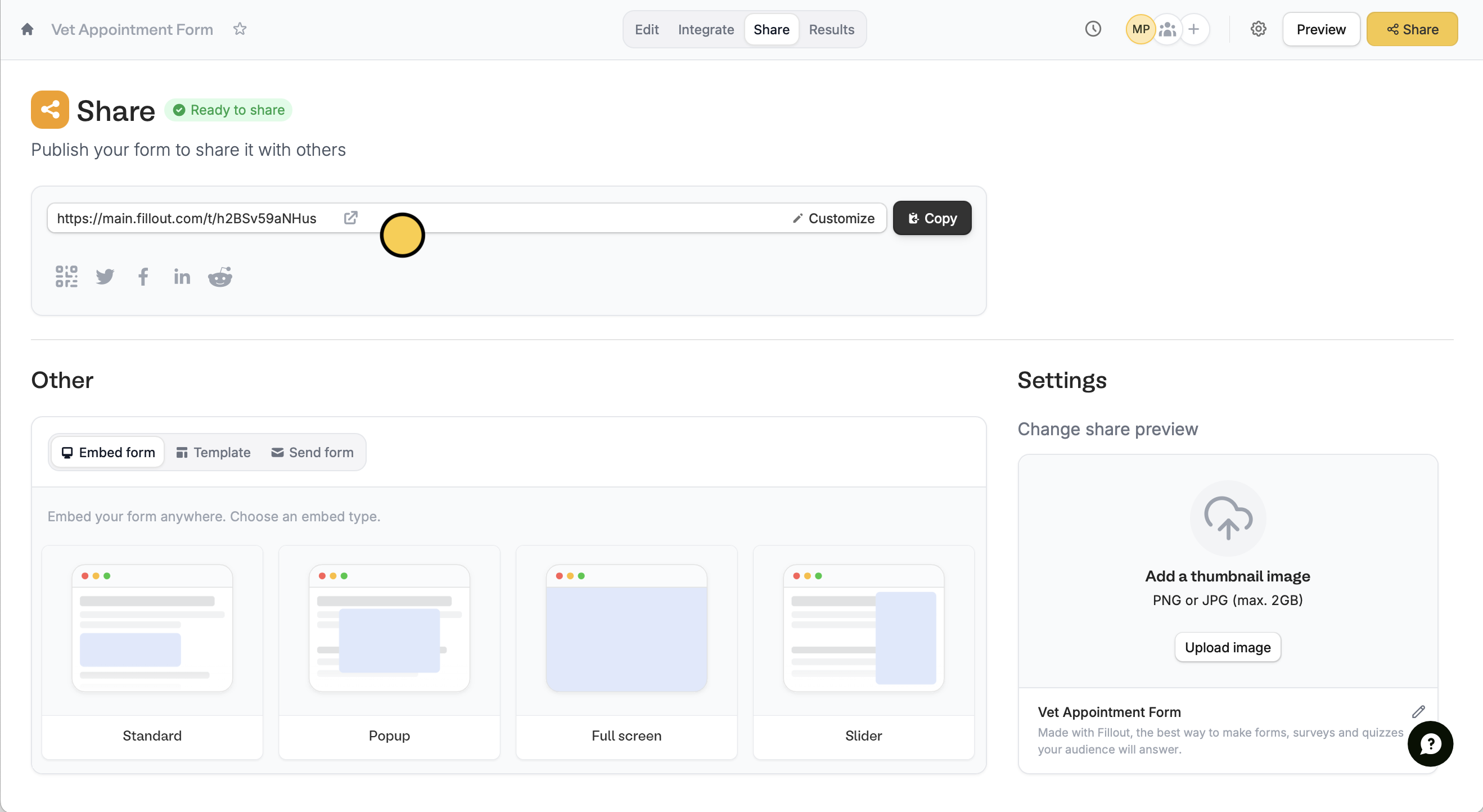Select the Popup embed type

pos(389,652)
